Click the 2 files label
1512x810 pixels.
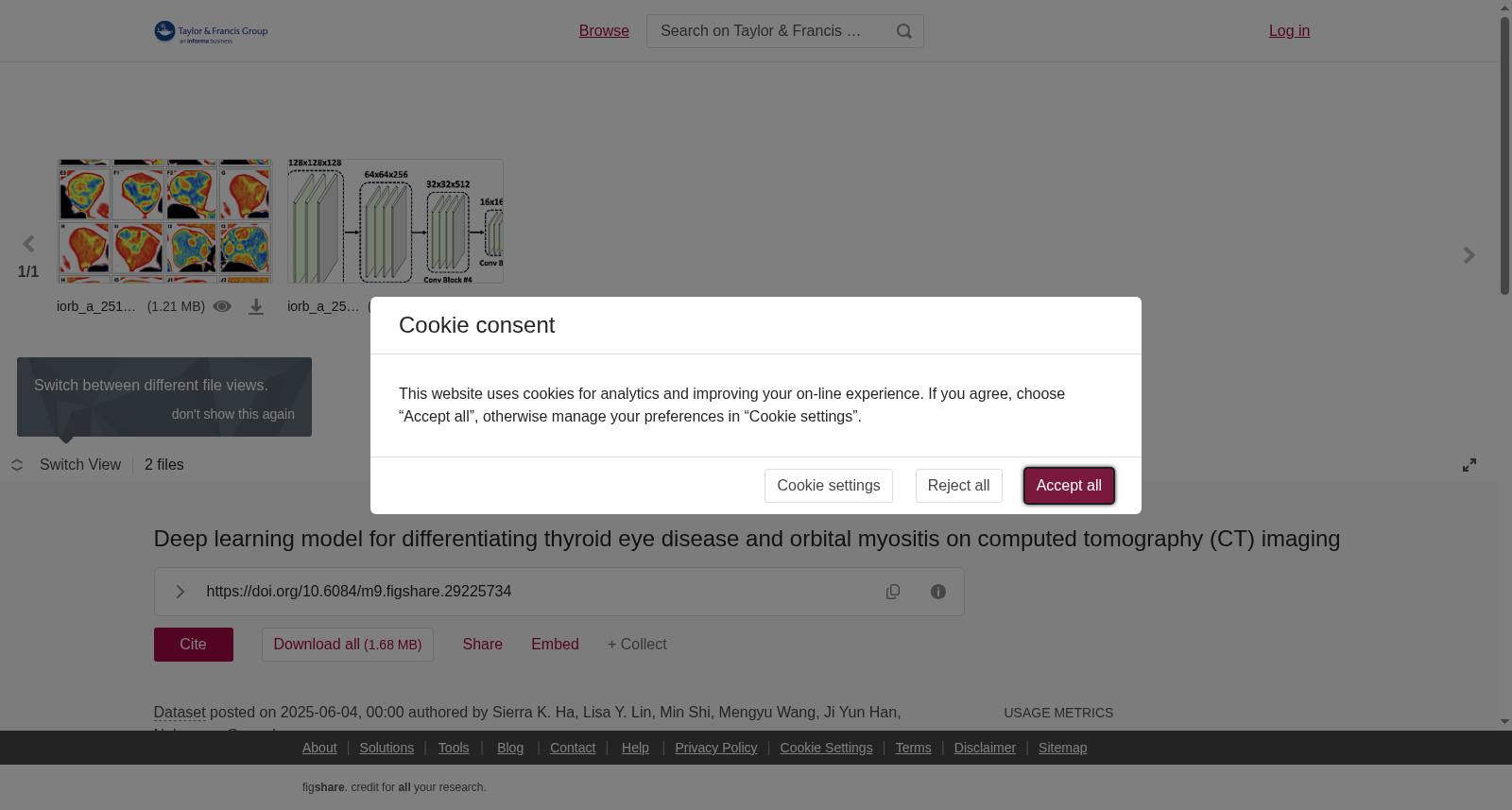click(164, 465)
